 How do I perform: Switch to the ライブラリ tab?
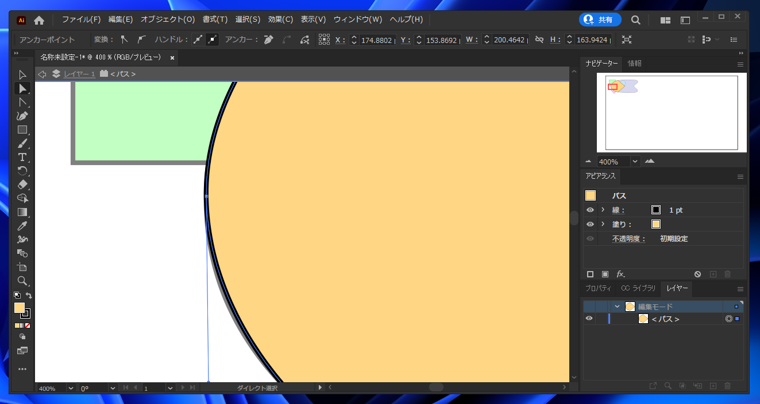637,288
